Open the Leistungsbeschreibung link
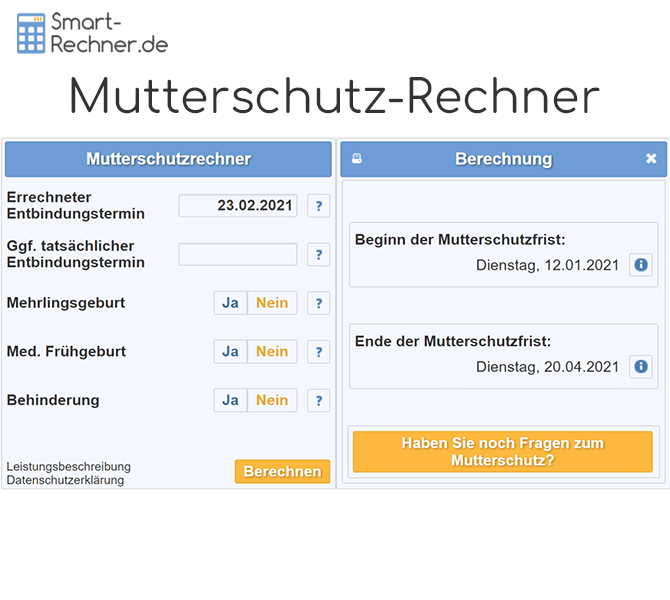Viewport: 670px width, 600px height. [68, 467]
